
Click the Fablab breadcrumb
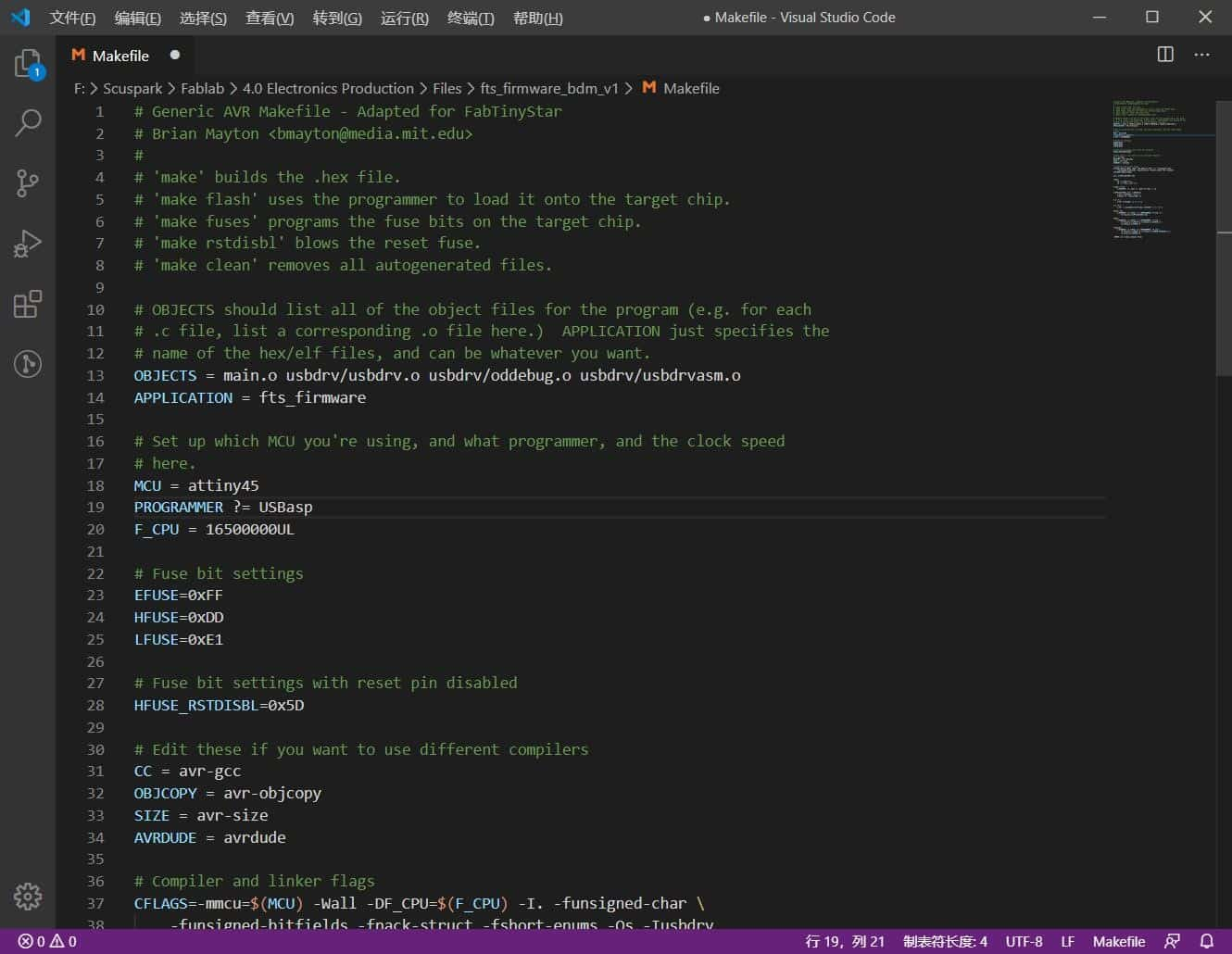point(202,88)
